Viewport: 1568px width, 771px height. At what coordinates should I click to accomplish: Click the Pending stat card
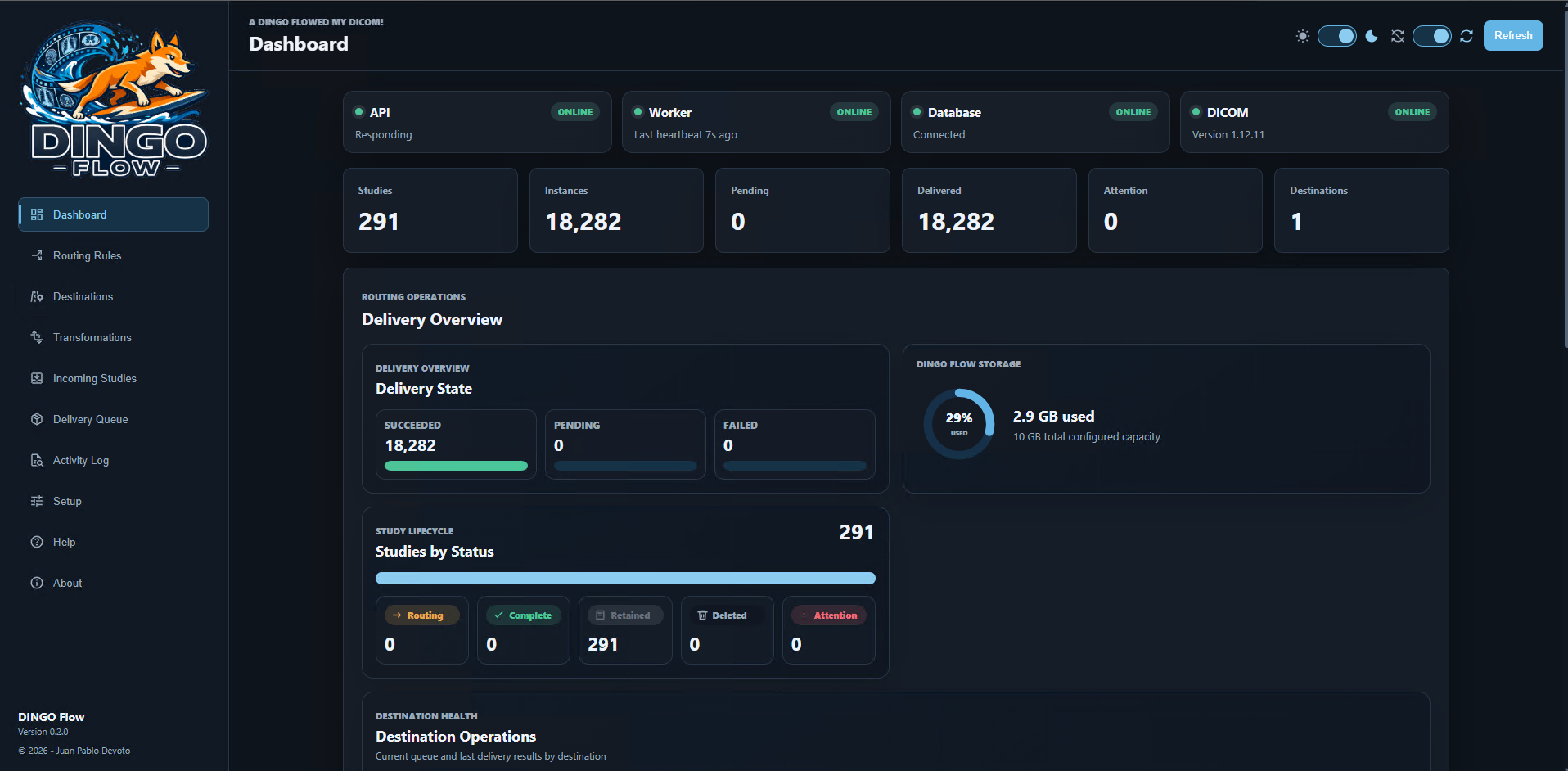(x=803, y=210)
